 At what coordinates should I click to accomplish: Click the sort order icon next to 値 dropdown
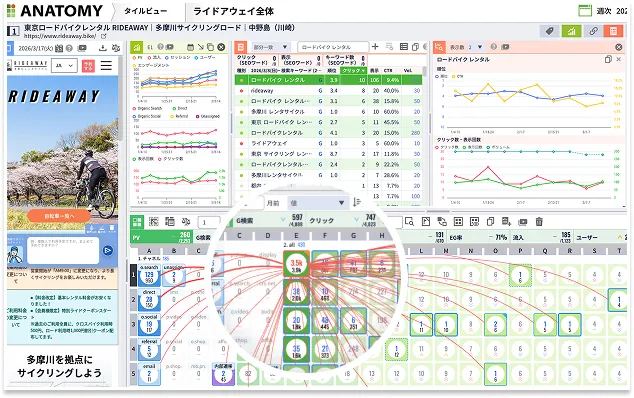click(x=357, y=202)
